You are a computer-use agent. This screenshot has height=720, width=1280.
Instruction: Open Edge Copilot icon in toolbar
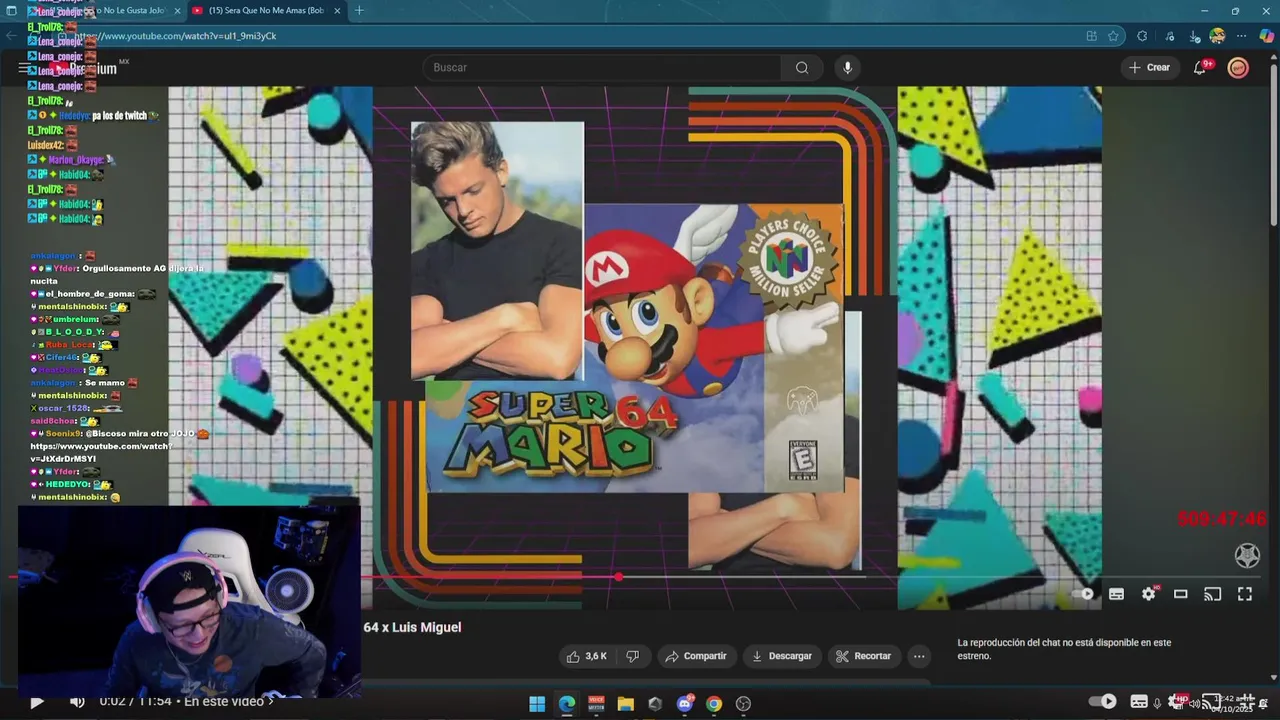point(1266,36)
